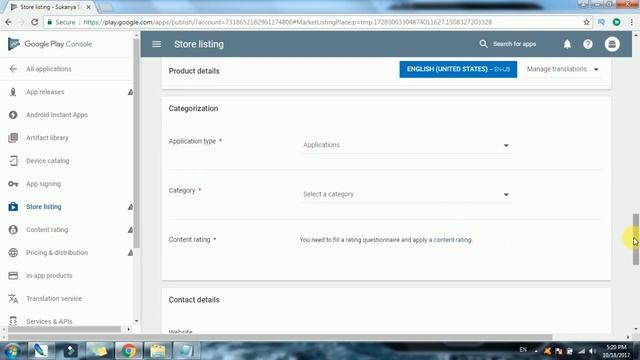Click the App signing key icon
The image size is (640, 360).
click(x=13, y=184)
